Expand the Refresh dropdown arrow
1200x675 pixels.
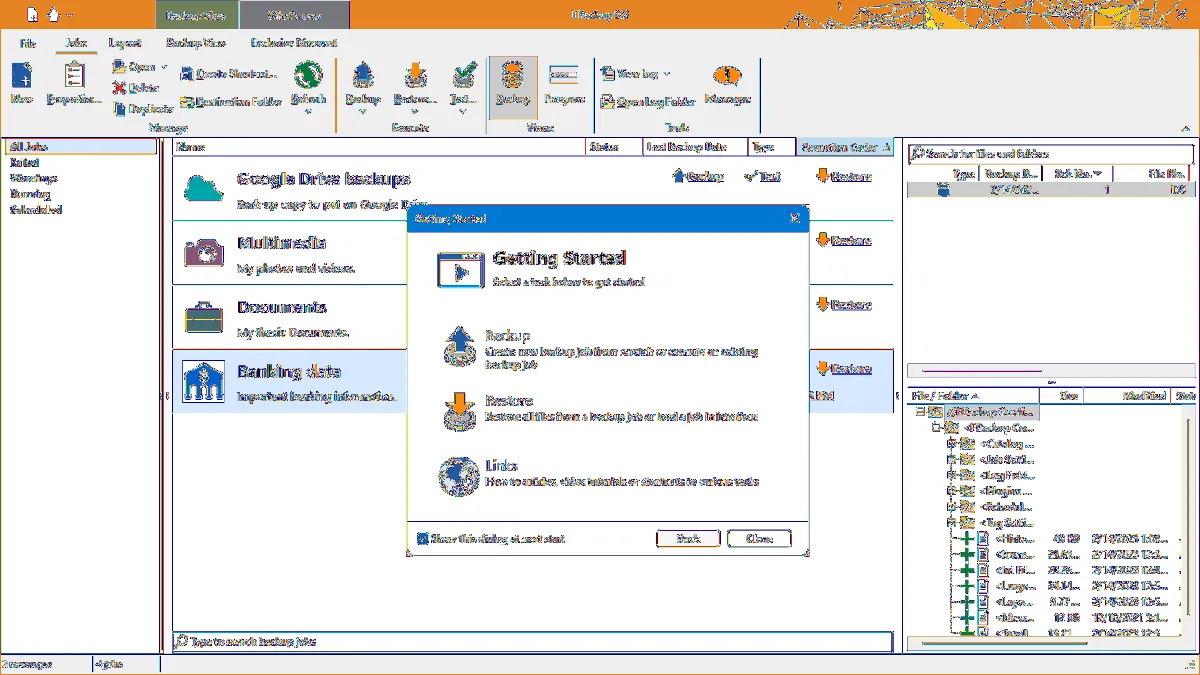click(x=308, y=111)
